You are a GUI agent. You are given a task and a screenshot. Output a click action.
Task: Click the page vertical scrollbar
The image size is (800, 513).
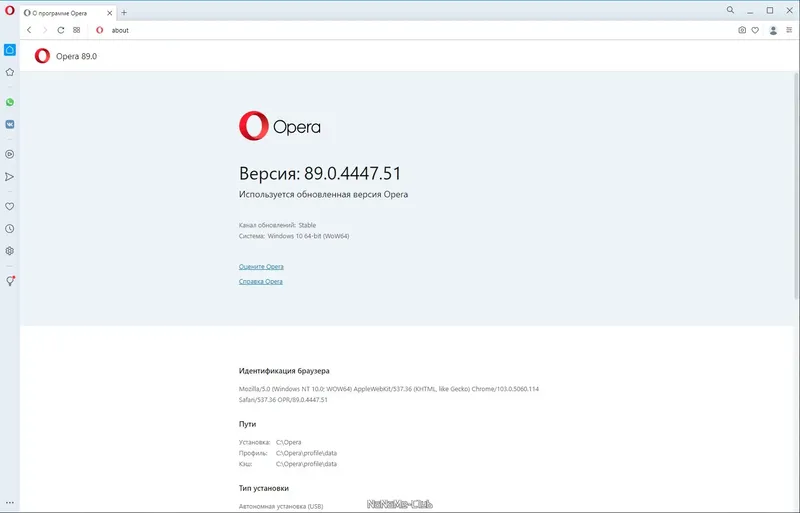pyautogui.click(x=796, y=185)
